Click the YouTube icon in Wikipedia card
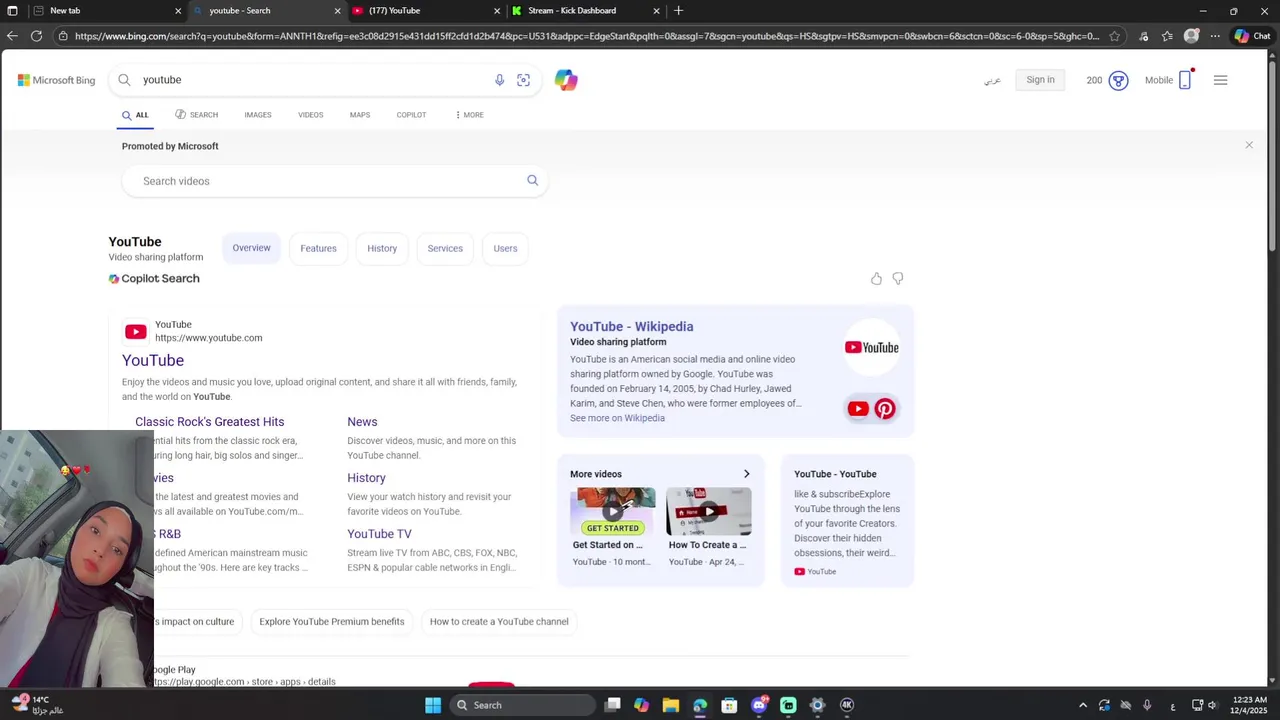The image size is (1280, 720). (x=858, y=408)
